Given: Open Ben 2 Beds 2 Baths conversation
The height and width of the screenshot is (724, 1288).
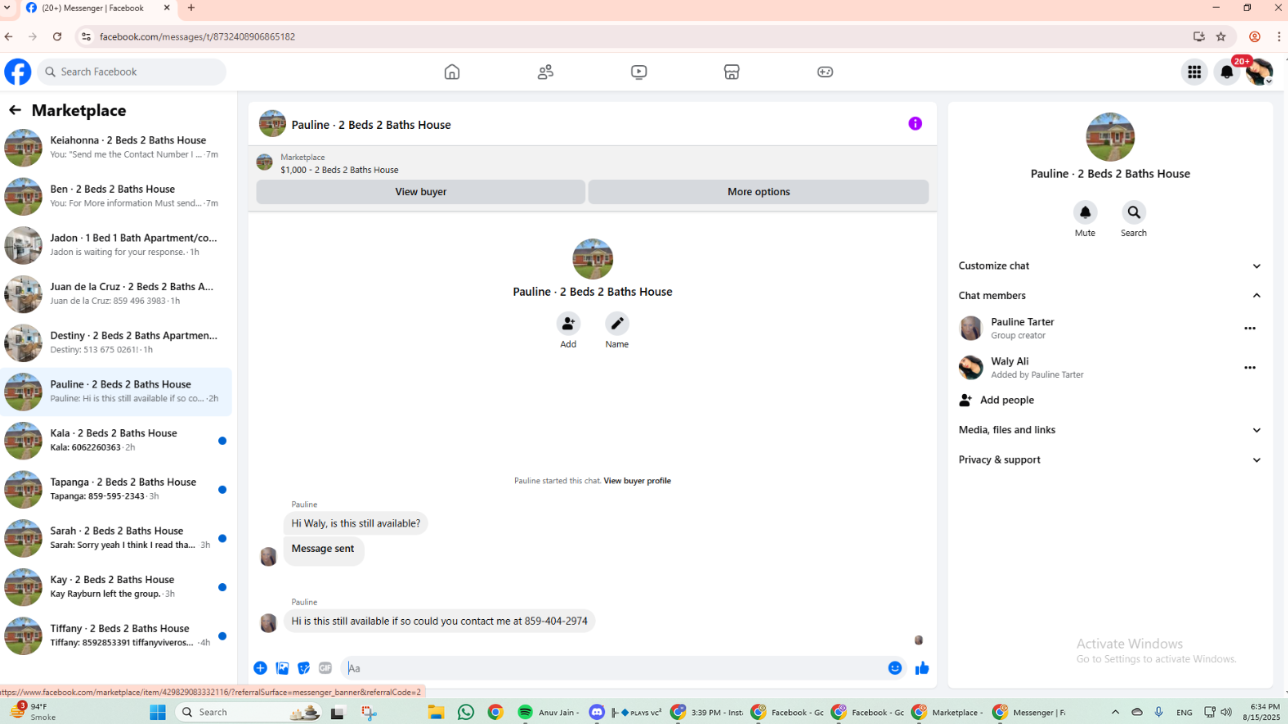Looking at the screenshot, I should (x=116, y=196).
